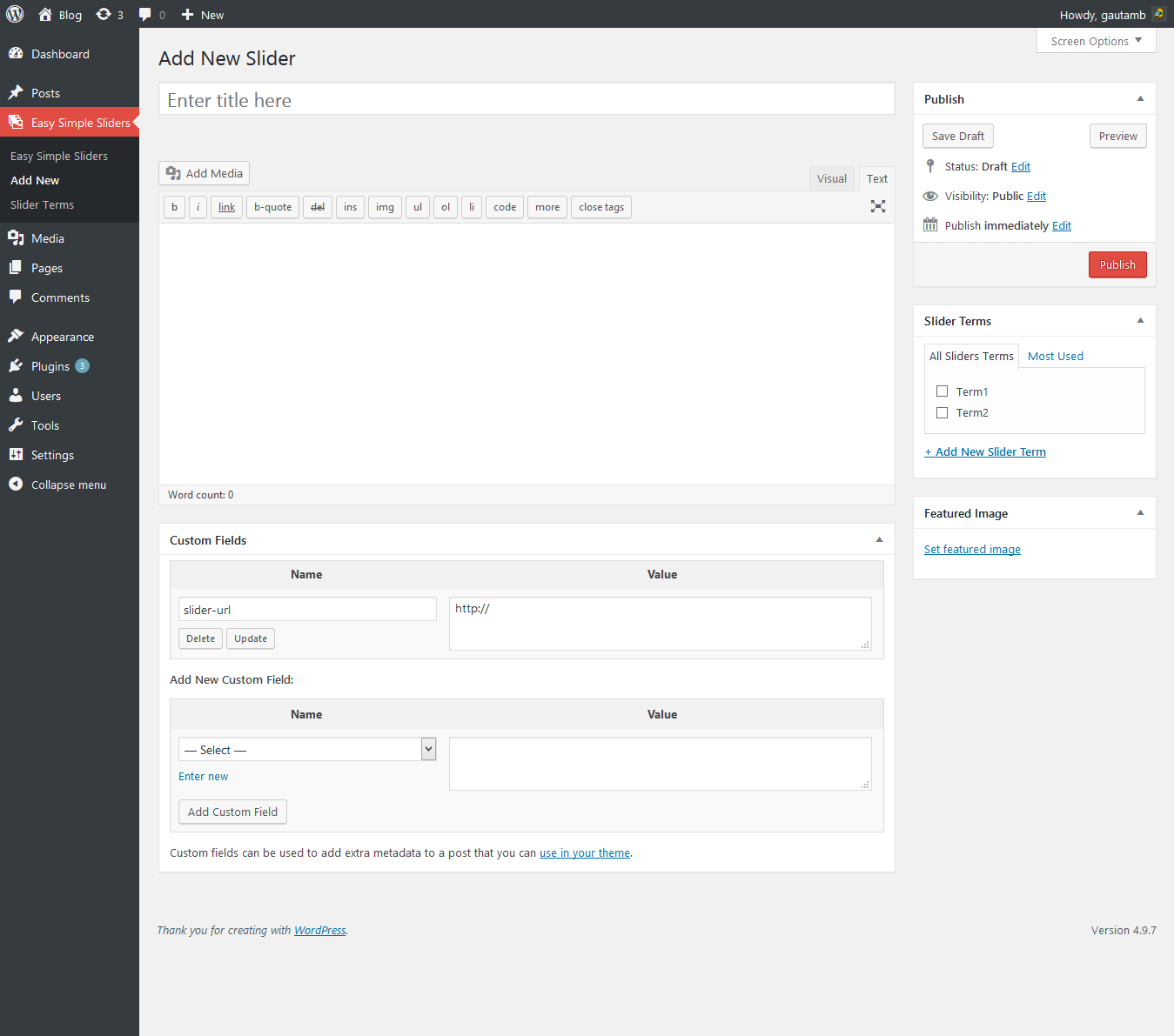
Task: Open the comments bubble icon in admin bar
Action: point(145,15)
